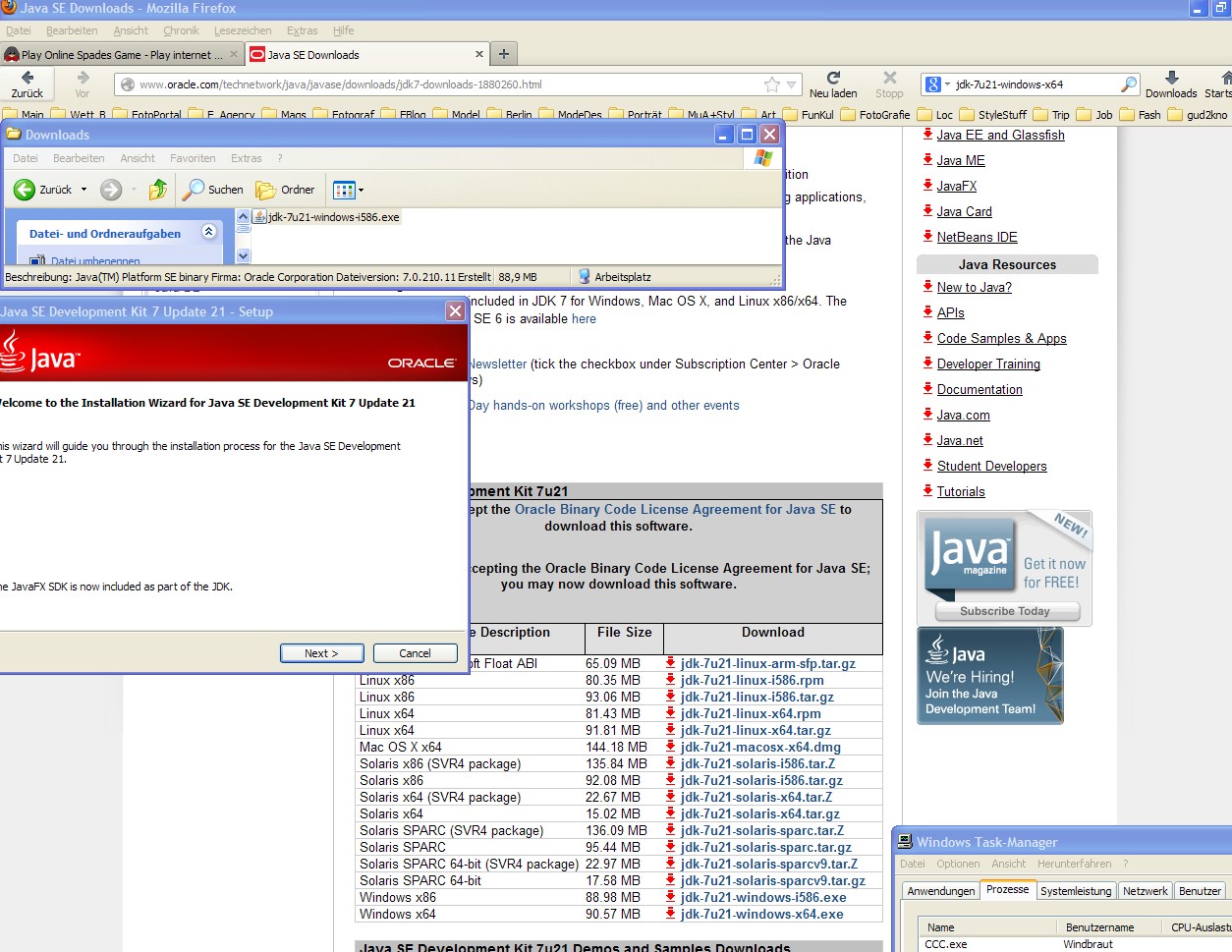Open Tutorials sidebar link
The height and width of the screenshot is (952, 1232).
961,491
